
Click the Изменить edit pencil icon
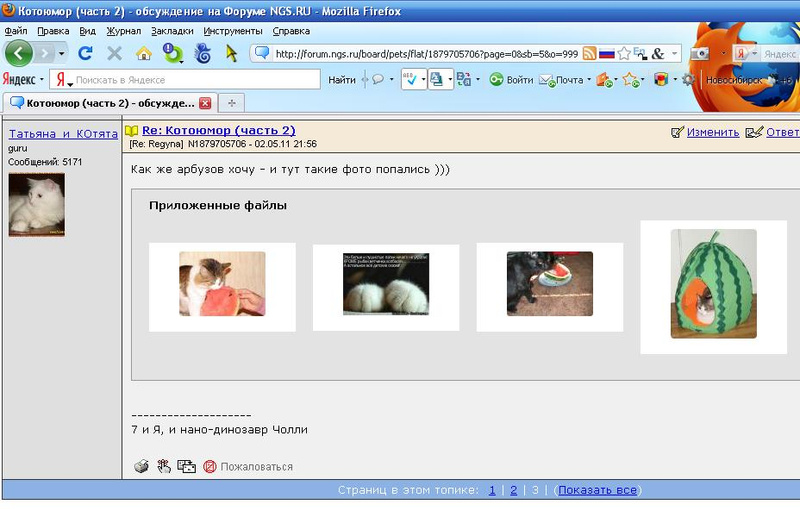point(678,132)
